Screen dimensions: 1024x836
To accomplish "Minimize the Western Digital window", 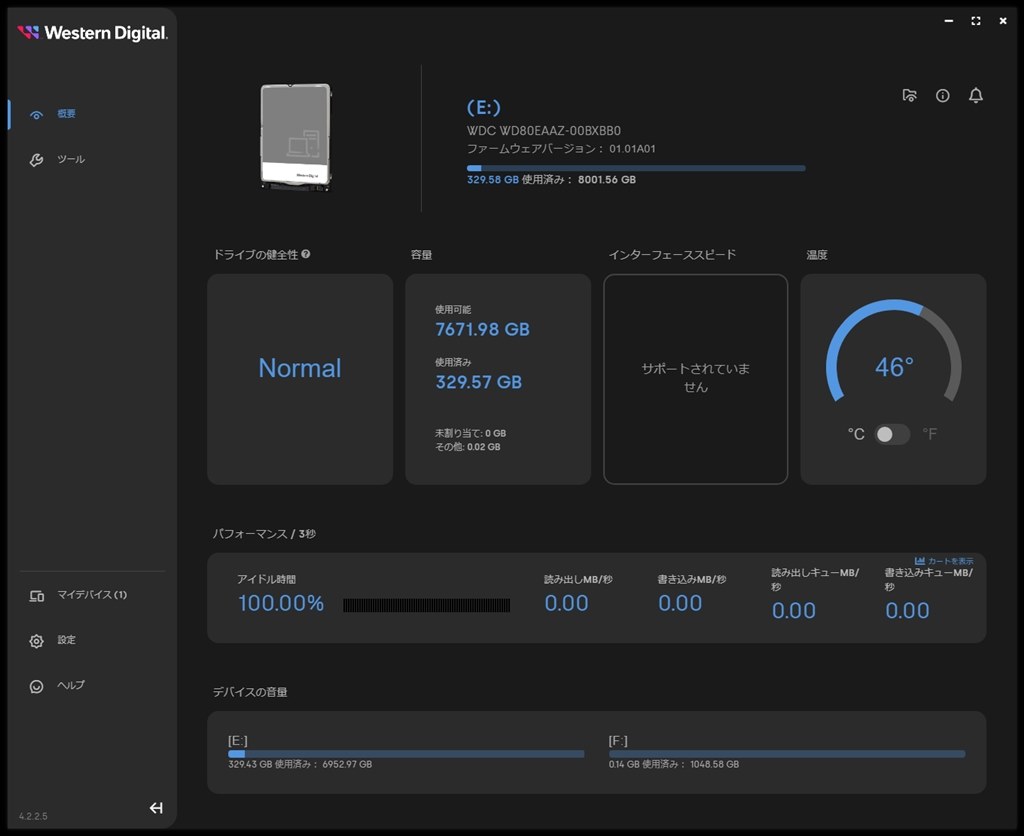I will click(948, 21).
